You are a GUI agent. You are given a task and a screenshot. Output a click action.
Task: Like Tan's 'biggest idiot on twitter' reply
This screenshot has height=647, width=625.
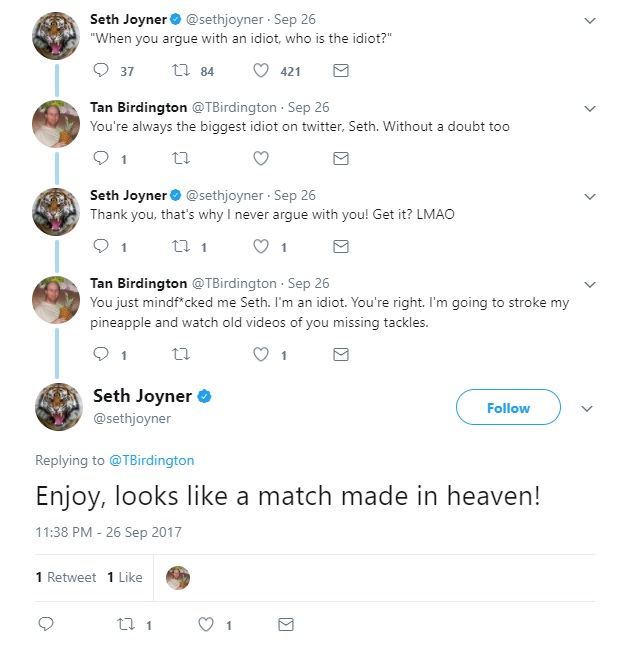click(261, 158)
